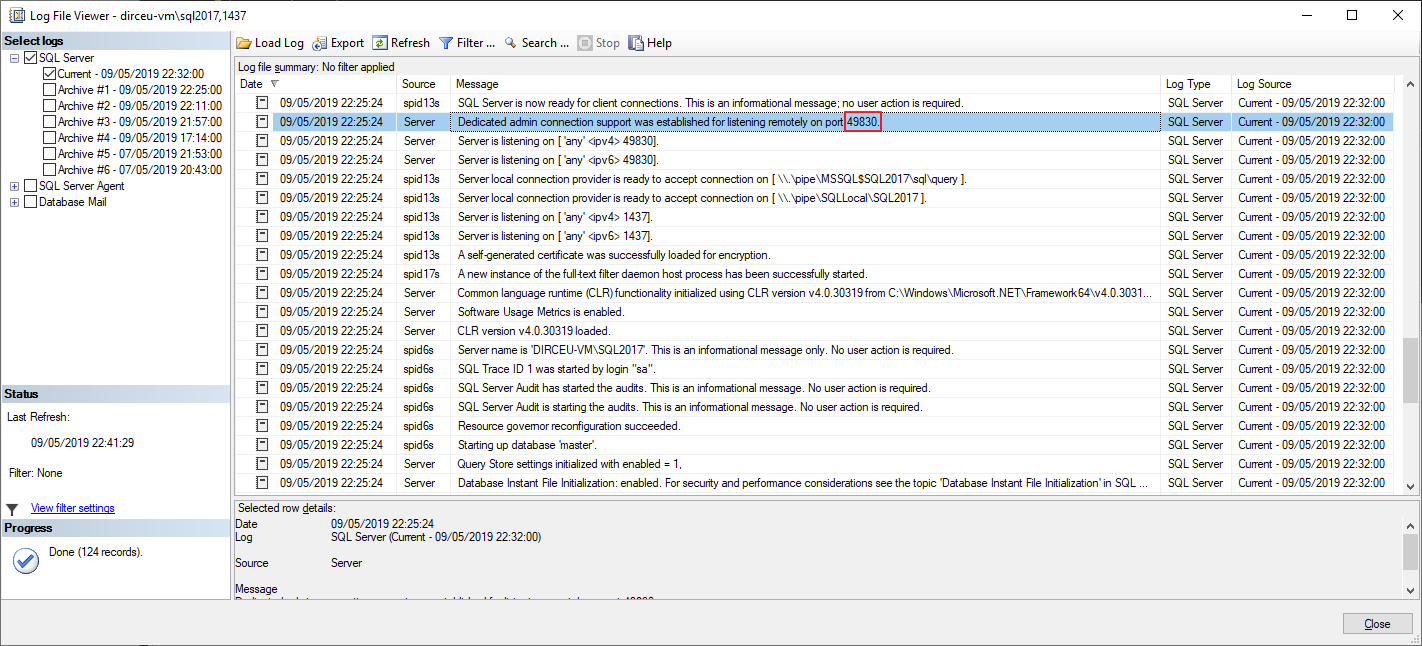Select full-text filter daemon host process row
Screen dimensions: 1422x646
[x=815, y=274]
